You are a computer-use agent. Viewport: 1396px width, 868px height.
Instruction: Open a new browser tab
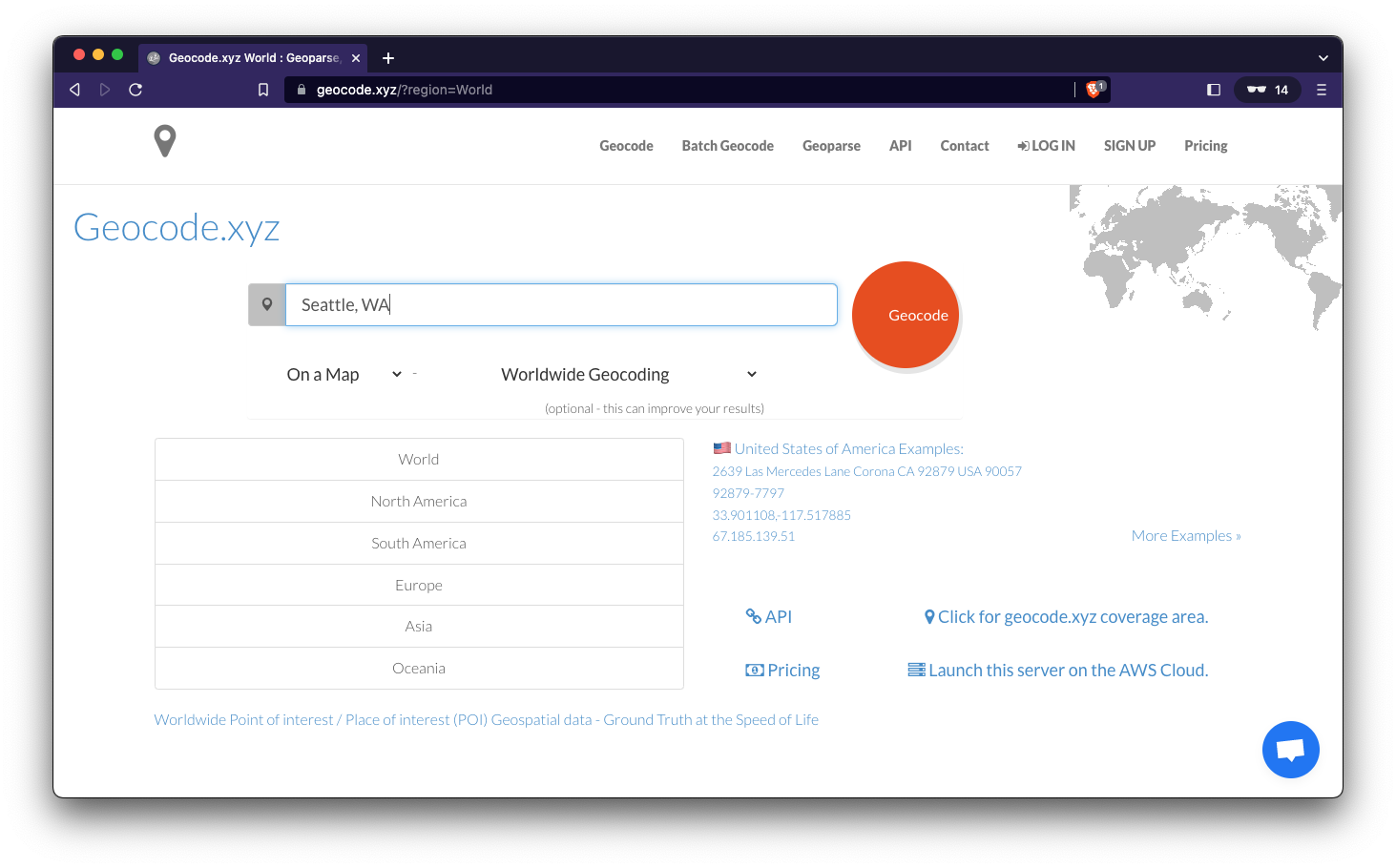388,58
